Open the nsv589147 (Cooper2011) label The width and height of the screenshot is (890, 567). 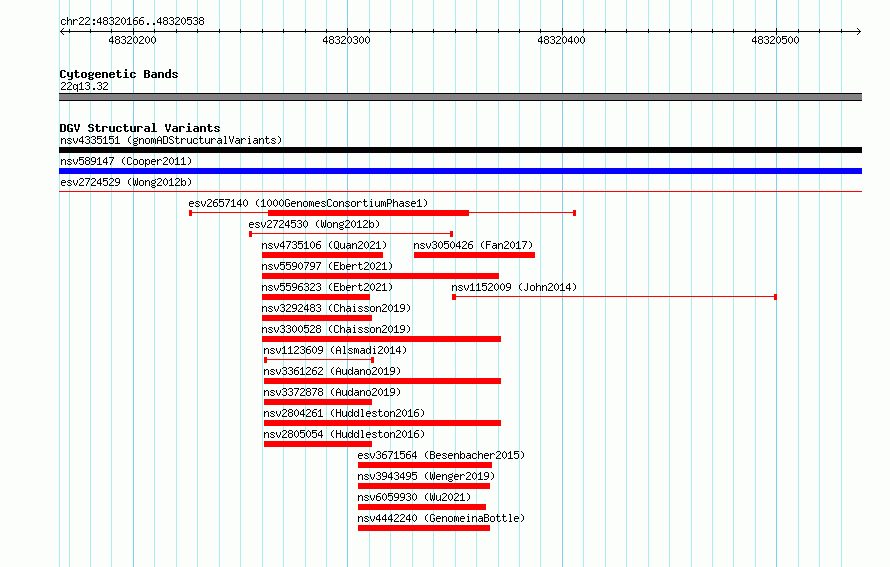click(x=126, y=161)
